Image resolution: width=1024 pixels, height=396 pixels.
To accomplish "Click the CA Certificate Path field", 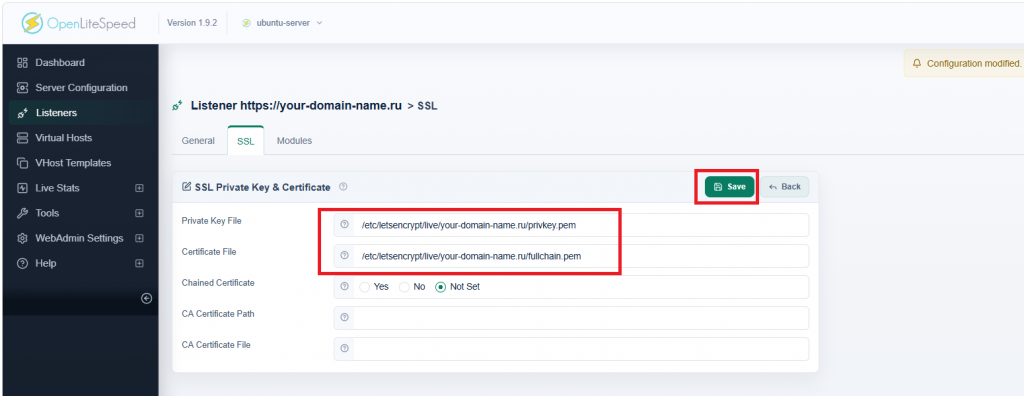I will click(x=581, y=318).
